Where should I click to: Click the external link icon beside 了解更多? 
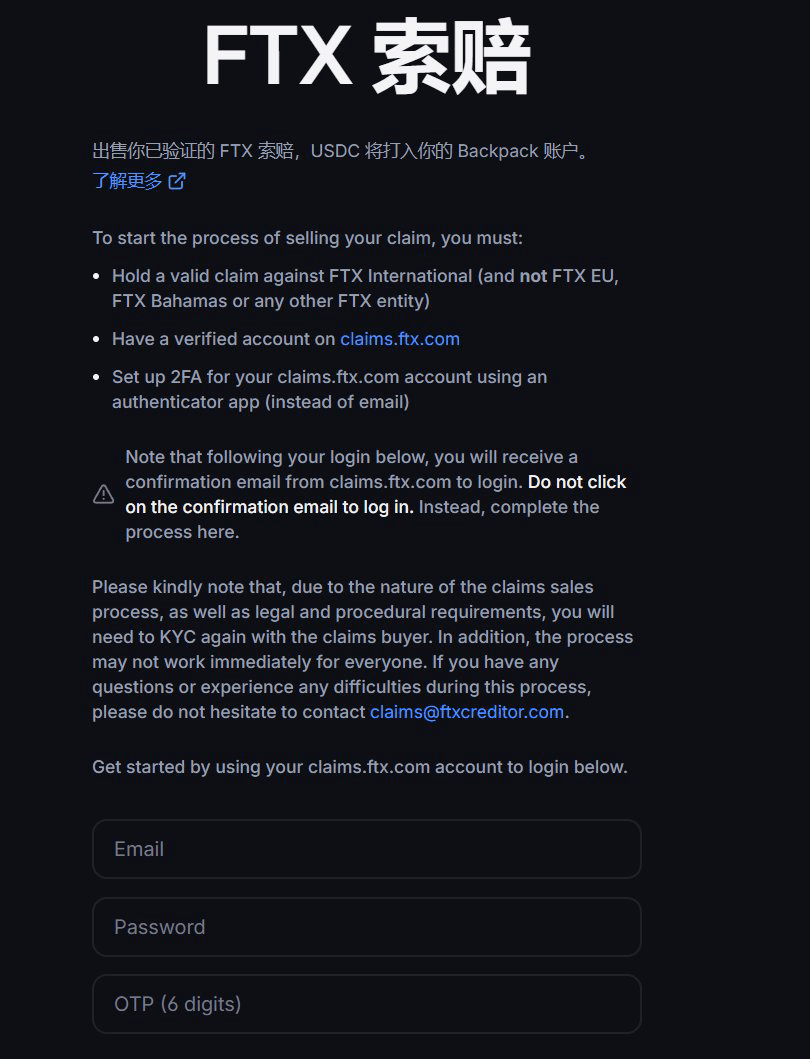point(177,181)
